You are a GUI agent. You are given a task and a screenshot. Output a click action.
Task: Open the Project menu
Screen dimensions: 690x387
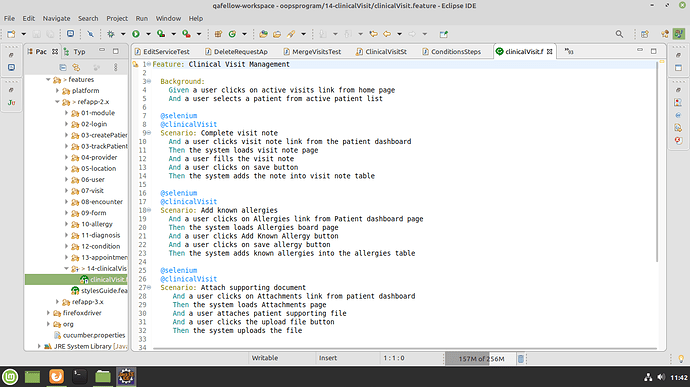point(117,18)
